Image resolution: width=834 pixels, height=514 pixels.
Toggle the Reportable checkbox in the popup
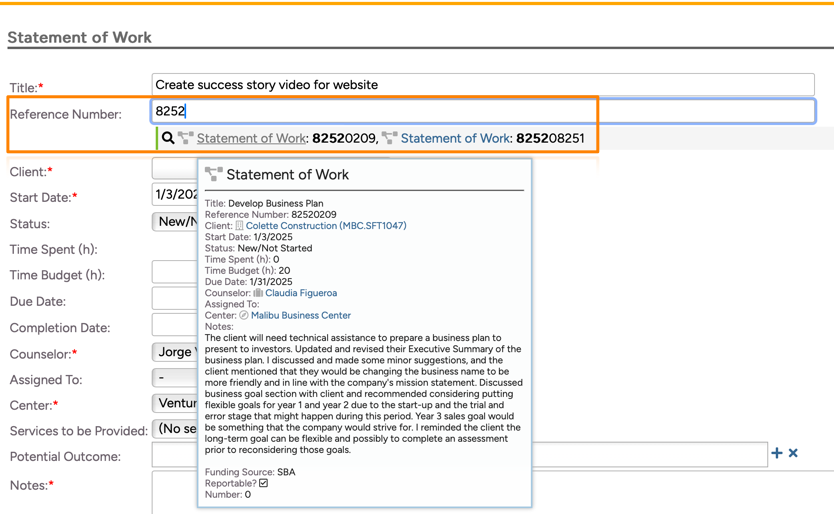click(x=263, y=483)
